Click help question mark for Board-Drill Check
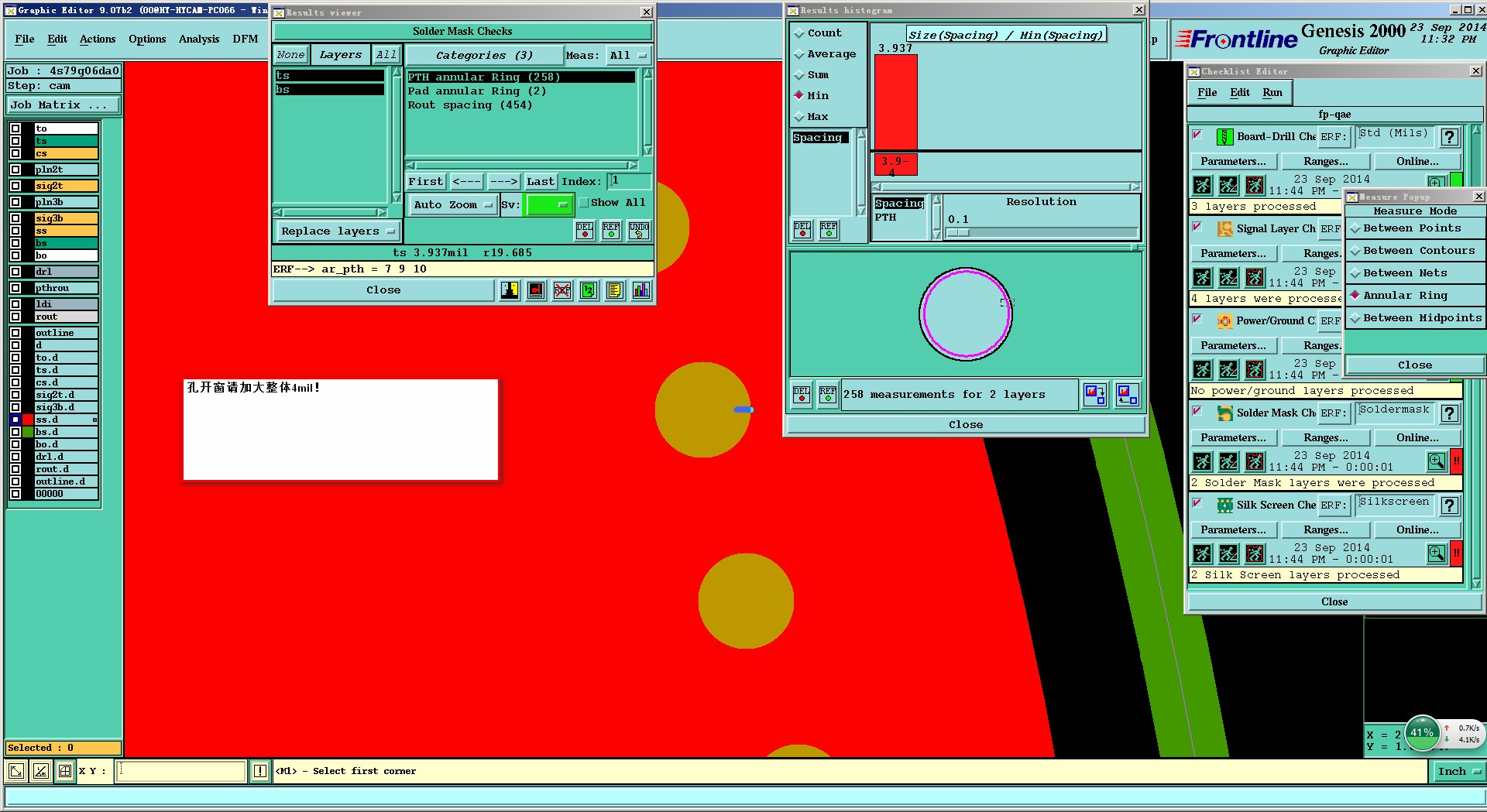Image resolution: width=1487 pixels, height=812 pixels. (x=1450, y=137)
